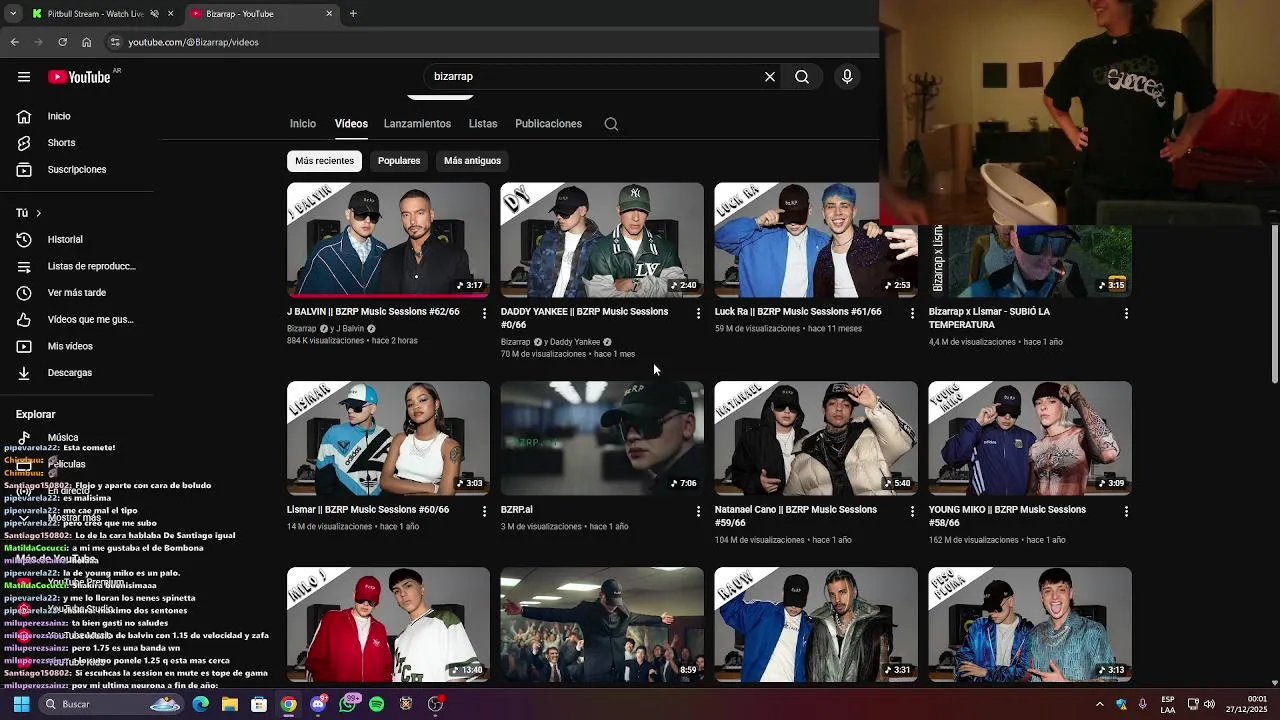The image size is (1280, 720).
Task: Switch to the Publicaciones channel tab
Action: pos(548,124)
